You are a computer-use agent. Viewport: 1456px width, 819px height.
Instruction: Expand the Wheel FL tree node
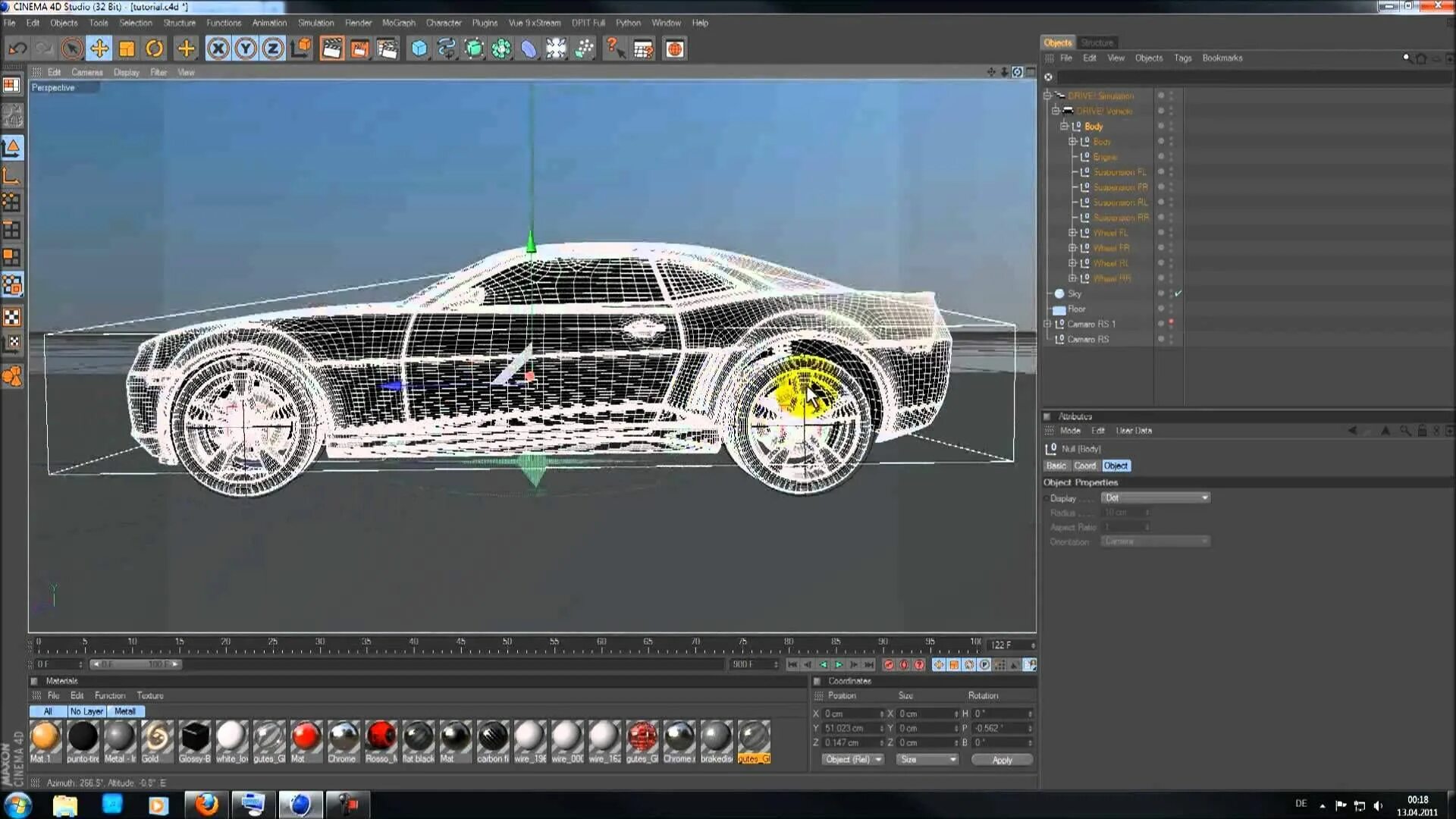click(x=1072, y=233)
